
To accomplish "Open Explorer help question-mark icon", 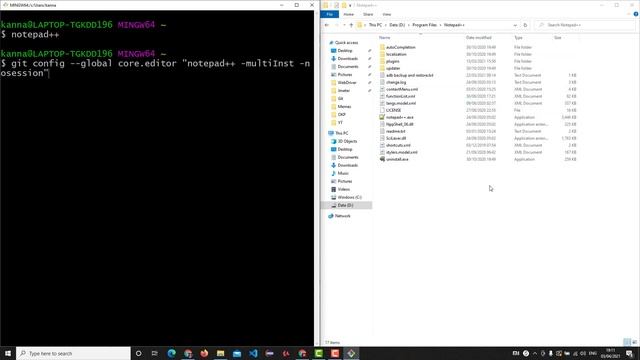I will (x=636, y=14).
